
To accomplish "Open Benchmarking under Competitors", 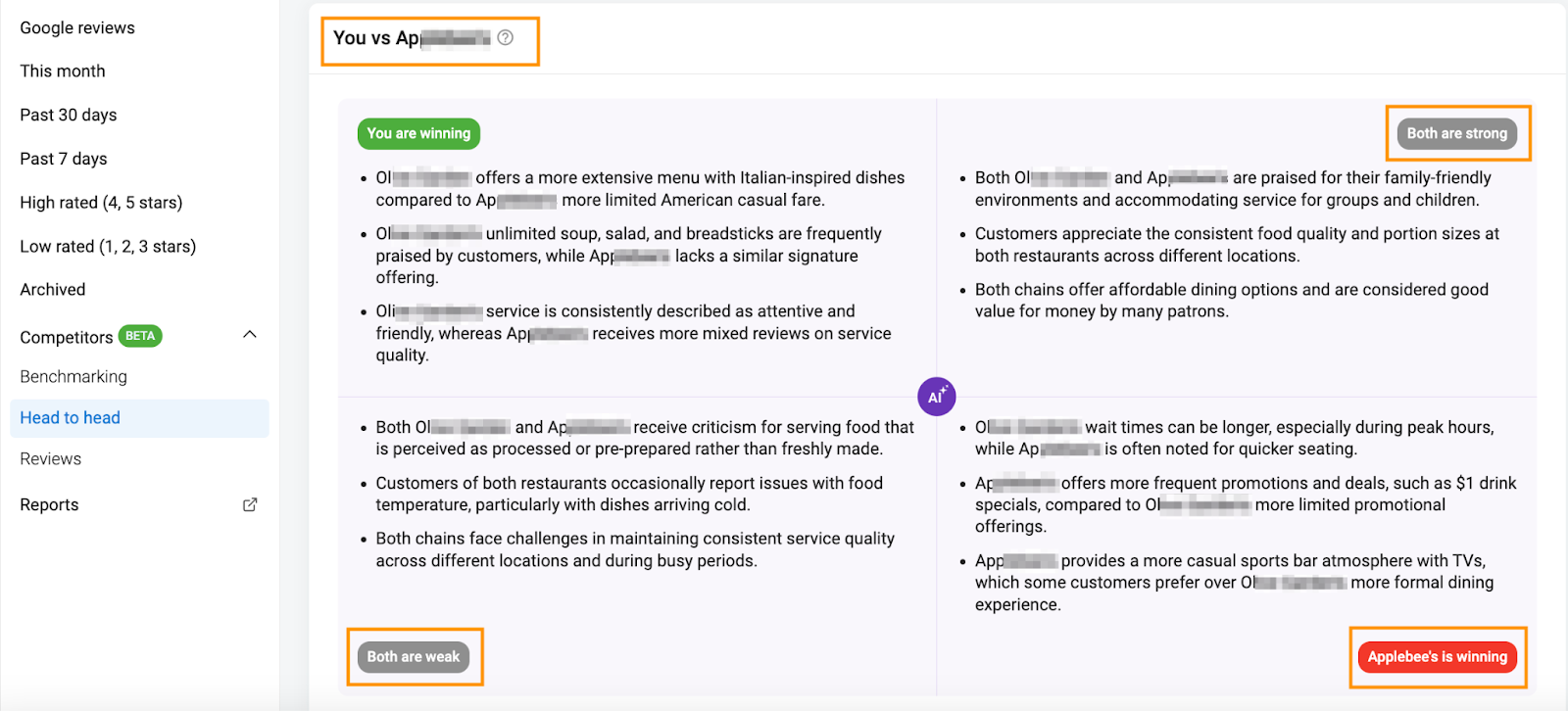I will pos(73,377).
